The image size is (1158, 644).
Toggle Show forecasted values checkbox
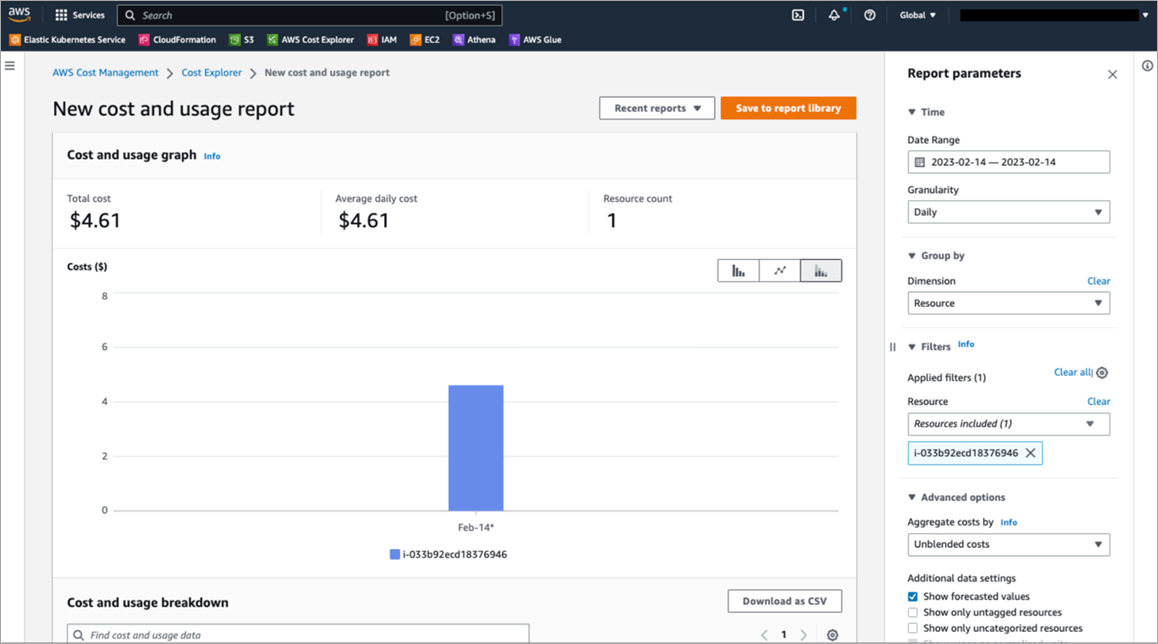(913, 597)
